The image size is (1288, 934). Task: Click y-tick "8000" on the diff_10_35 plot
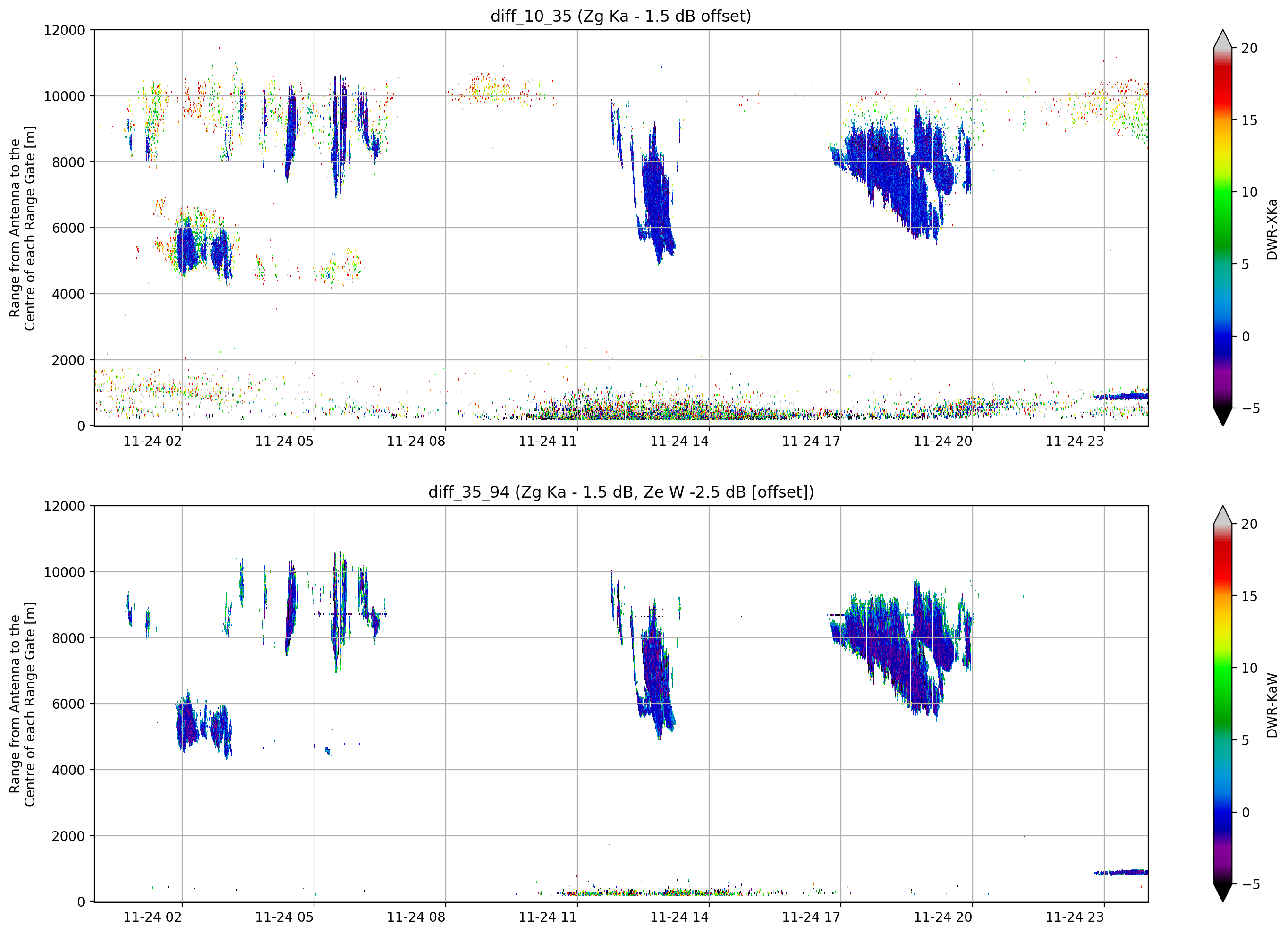click(68, 162)
